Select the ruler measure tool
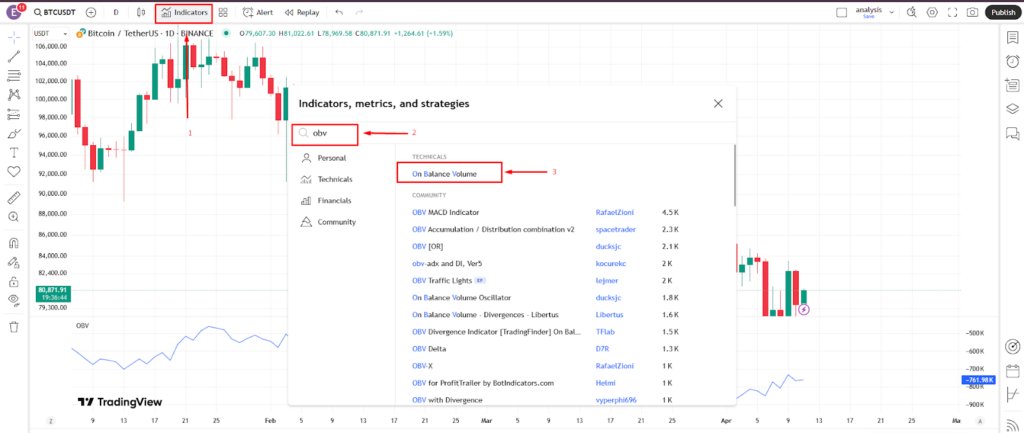The height and width of the screenshot is (433, 1024). [14, 197]
